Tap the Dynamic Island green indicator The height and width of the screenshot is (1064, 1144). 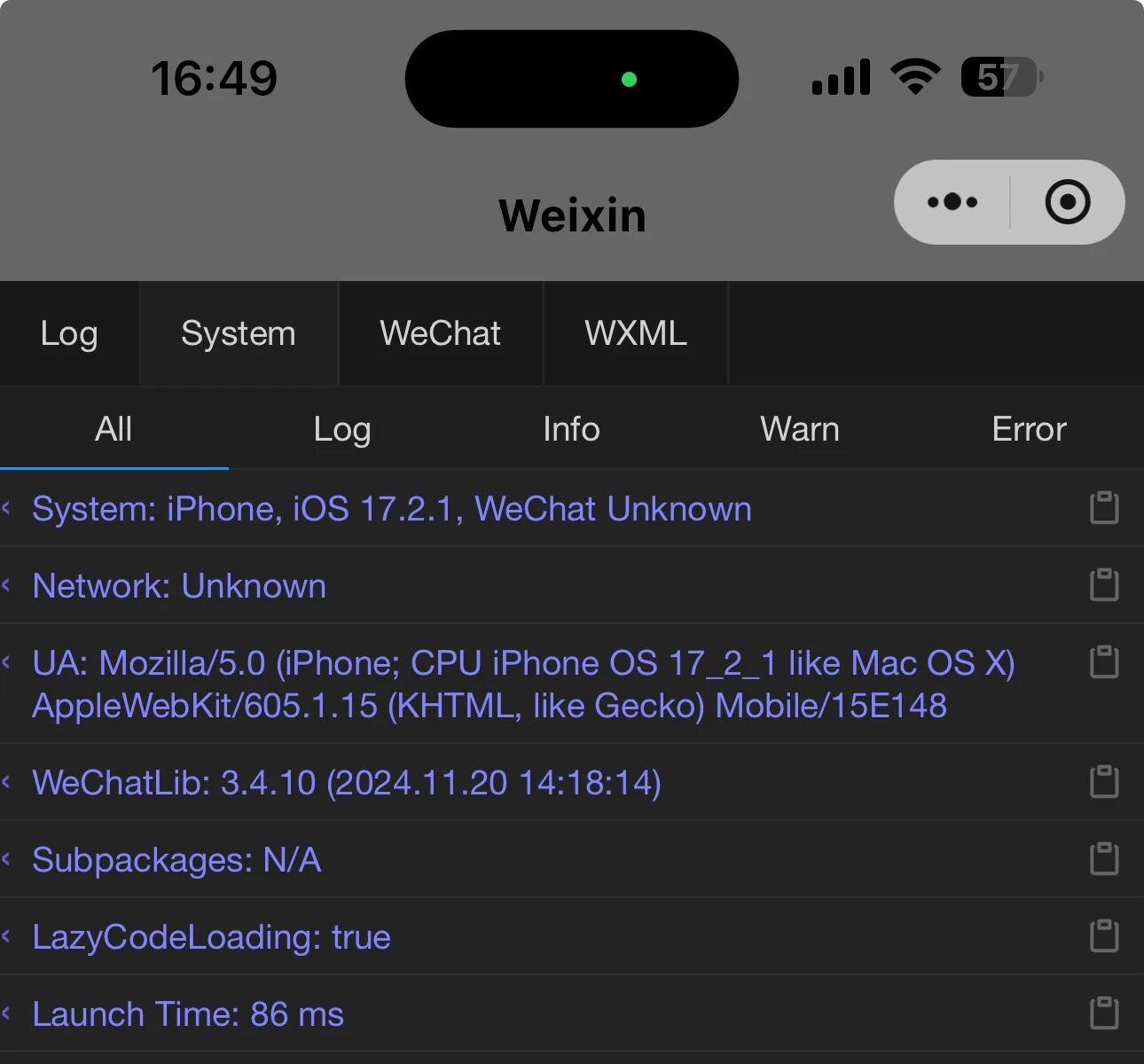click(629, 79)
